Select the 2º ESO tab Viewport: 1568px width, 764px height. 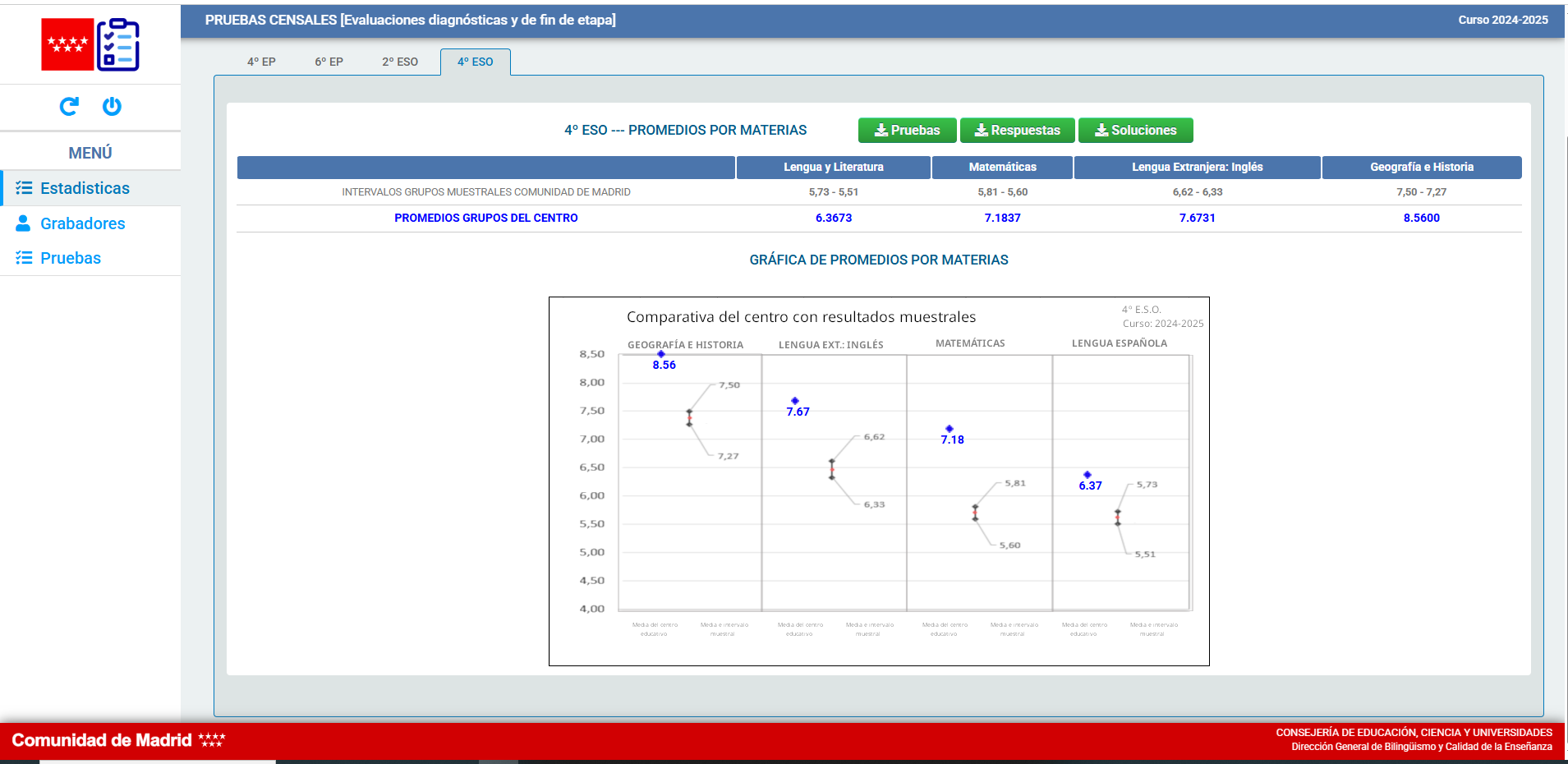400,62
